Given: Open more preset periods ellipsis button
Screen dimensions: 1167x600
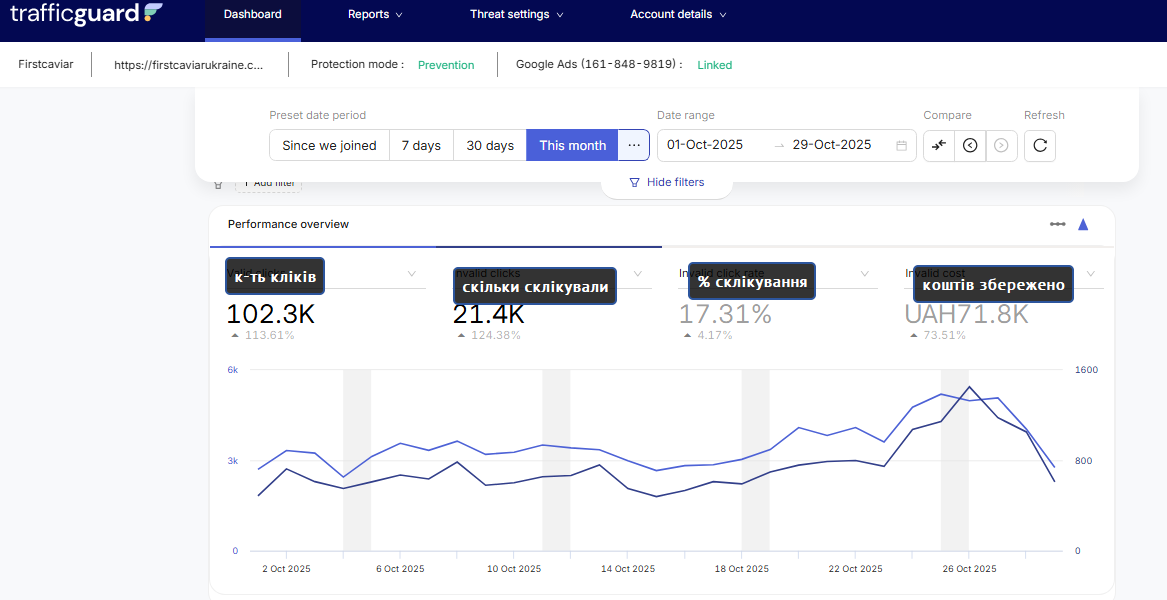Looking at the screenshot, I should tap(634, 145).
